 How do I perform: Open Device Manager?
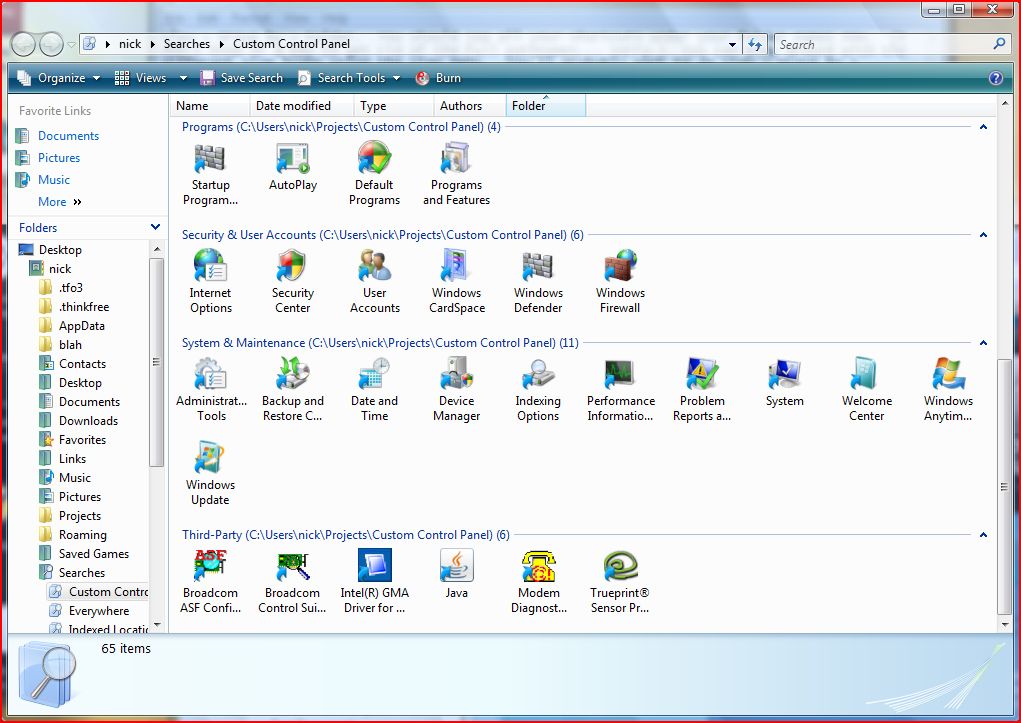tap(456, 390)
